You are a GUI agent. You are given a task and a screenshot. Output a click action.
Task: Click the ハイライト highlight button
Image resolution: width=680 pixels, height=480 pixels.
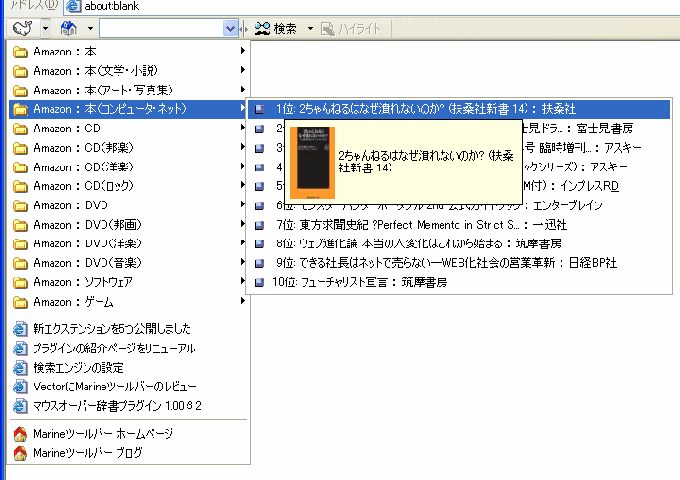point(351,29)
